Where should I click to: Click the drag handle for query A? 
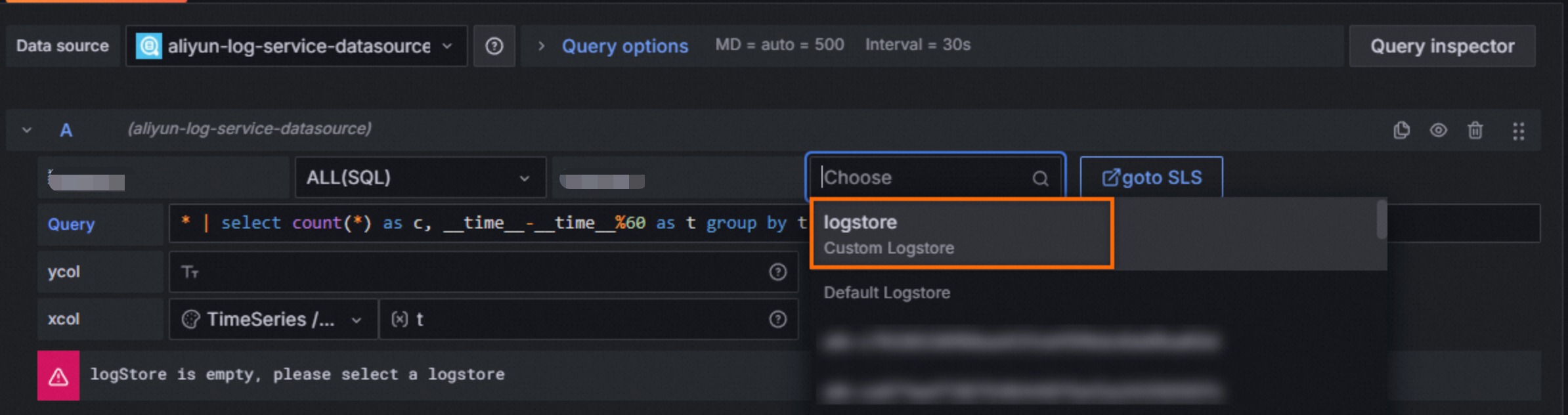pos(1518,131)
